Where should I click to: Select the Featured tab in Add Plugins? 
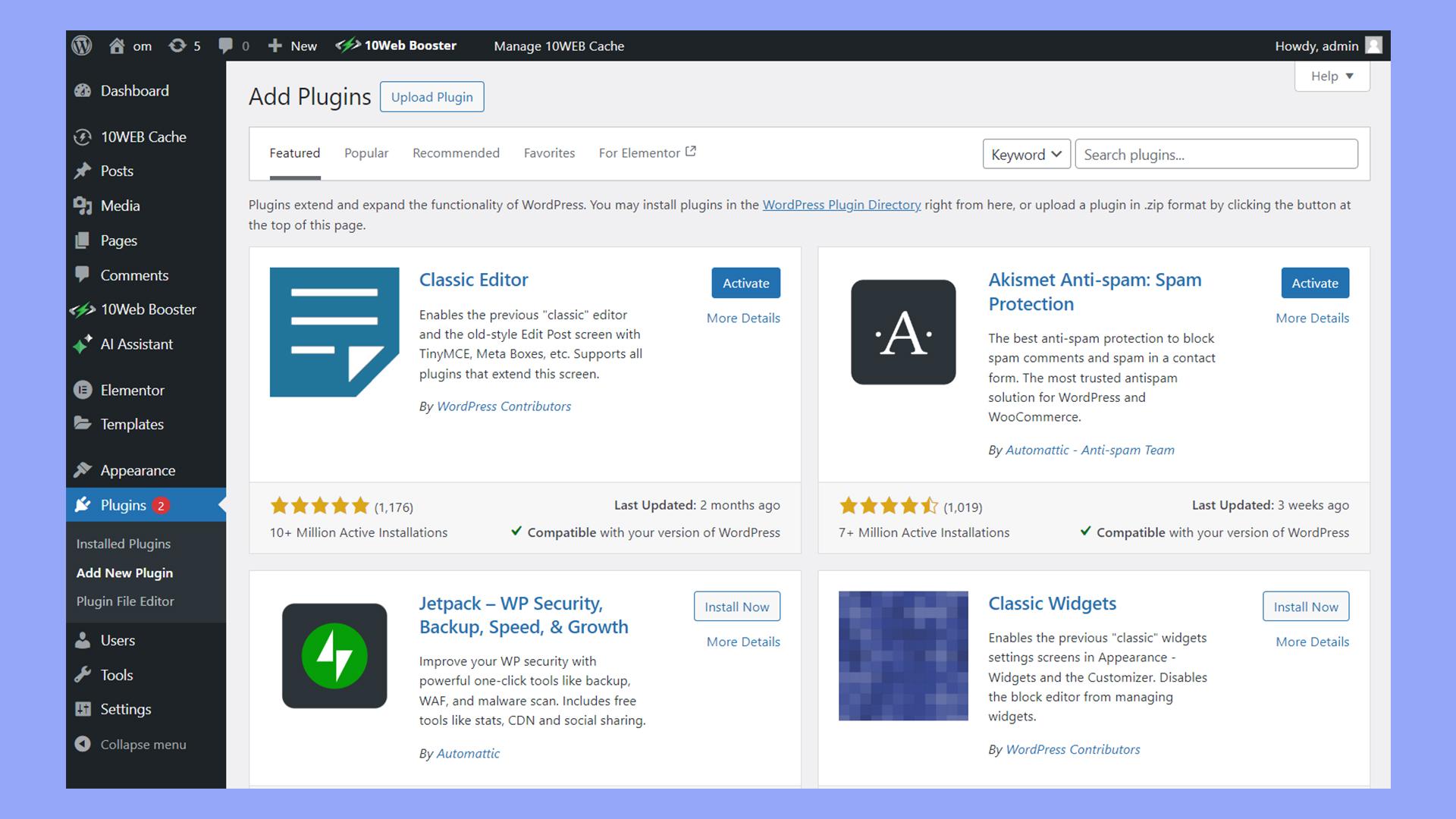point(294,152)
